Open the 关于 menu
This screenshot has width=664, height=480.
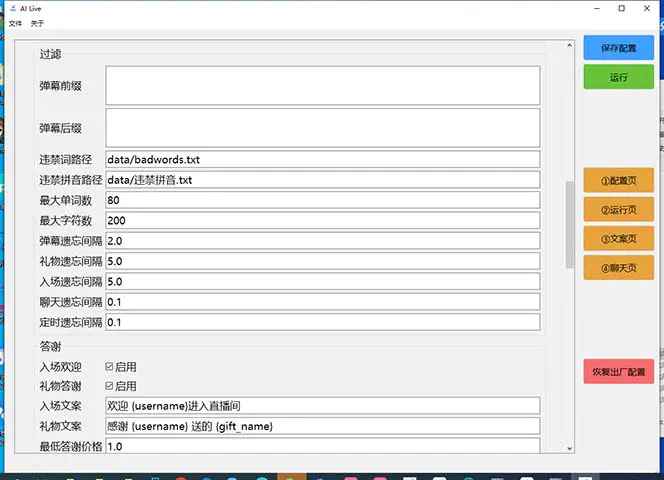37,23
